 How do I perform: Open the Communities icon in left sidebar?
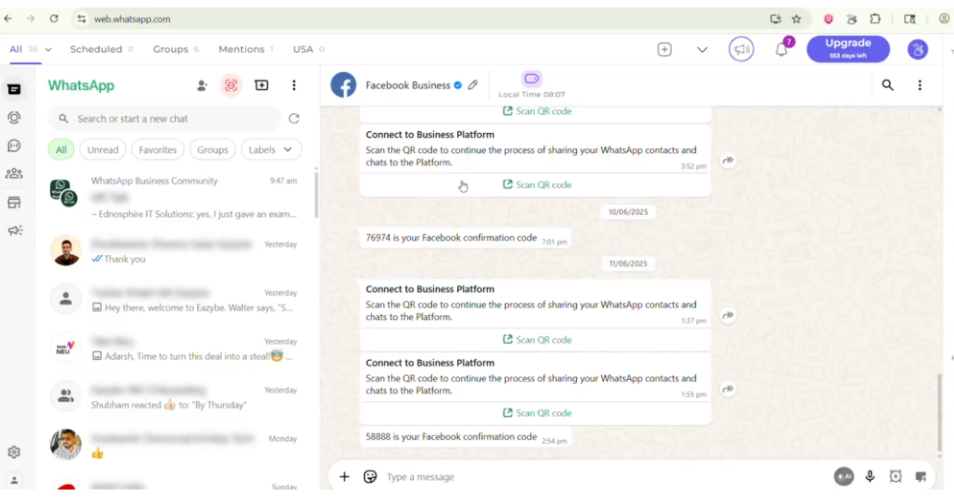coord(14,173)
